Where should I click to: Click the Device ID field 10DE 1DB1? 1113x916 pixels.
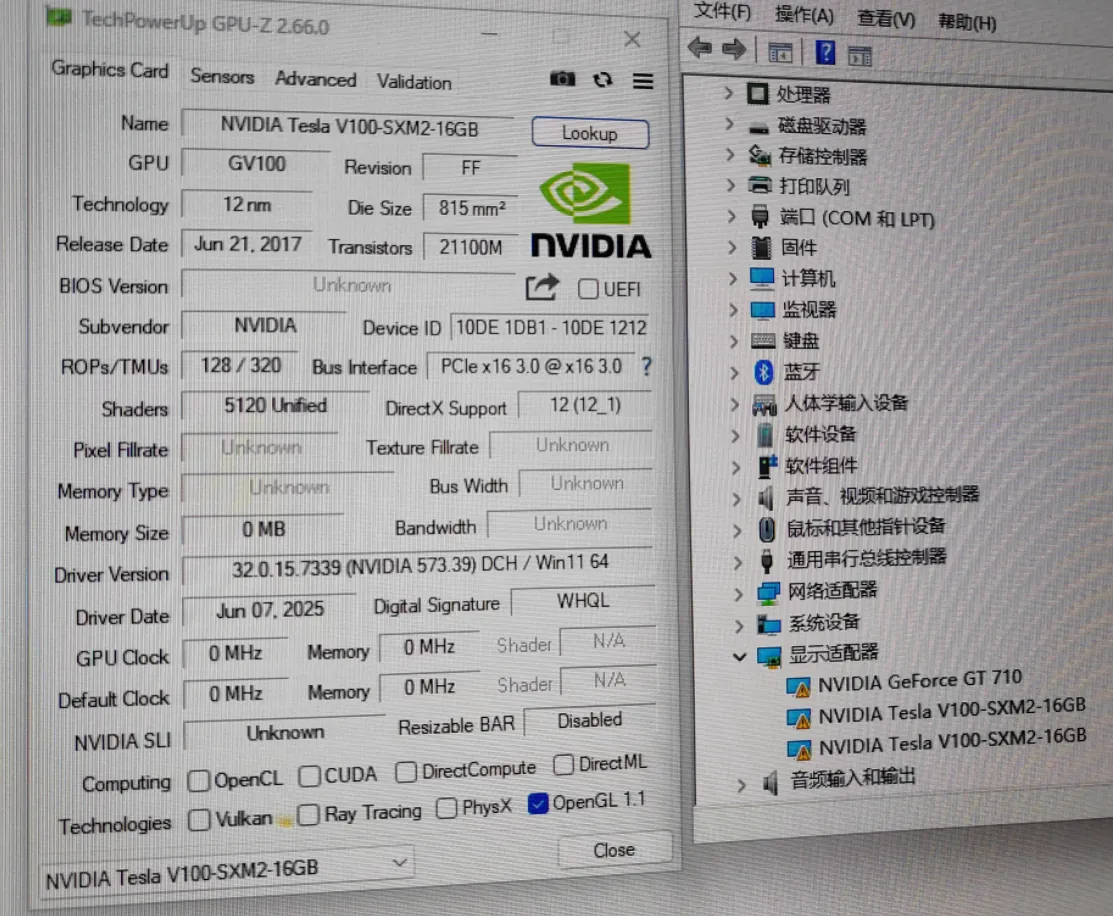click(x=551, y=327)
